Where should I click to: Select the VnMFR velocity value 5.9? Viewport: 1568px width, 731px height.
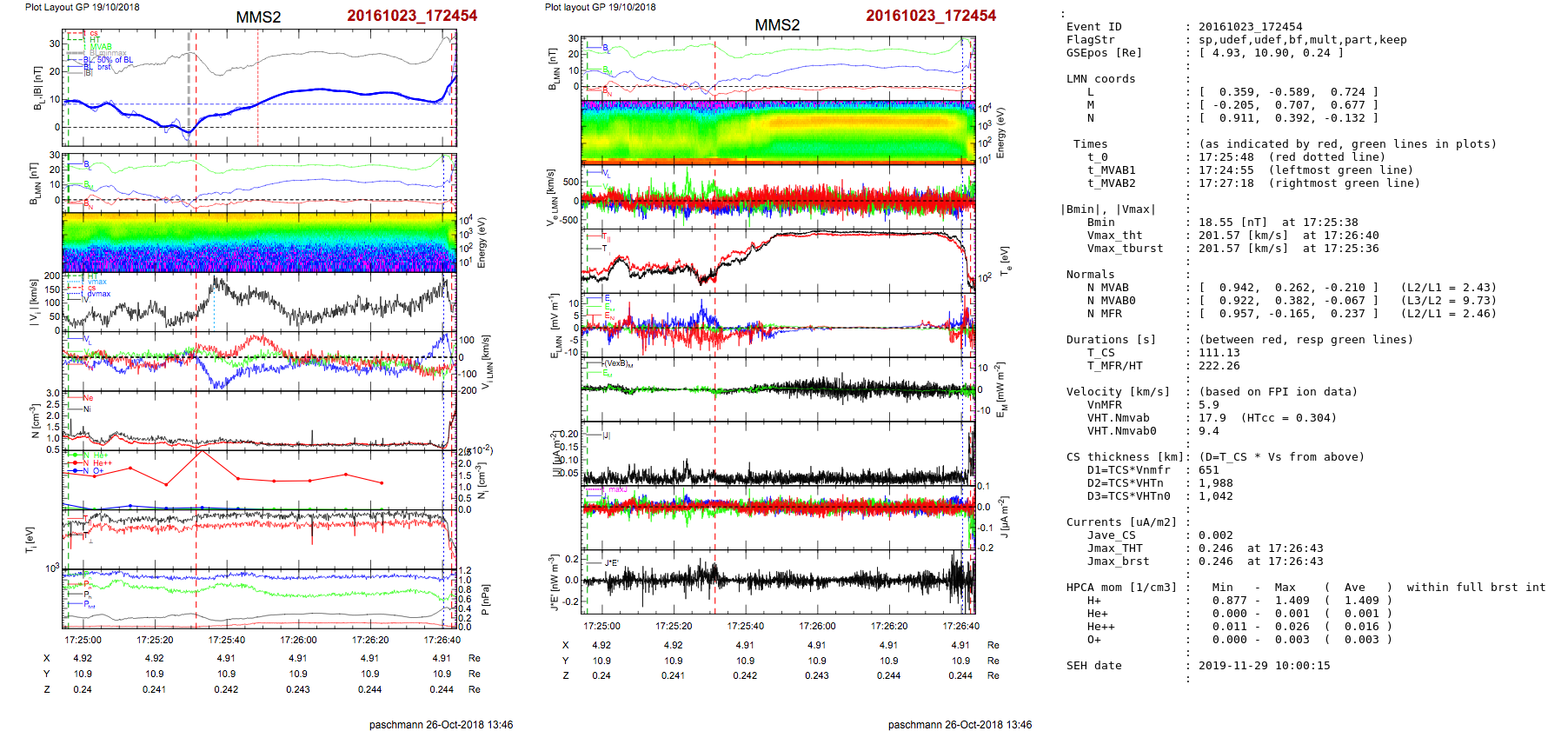1208,405
